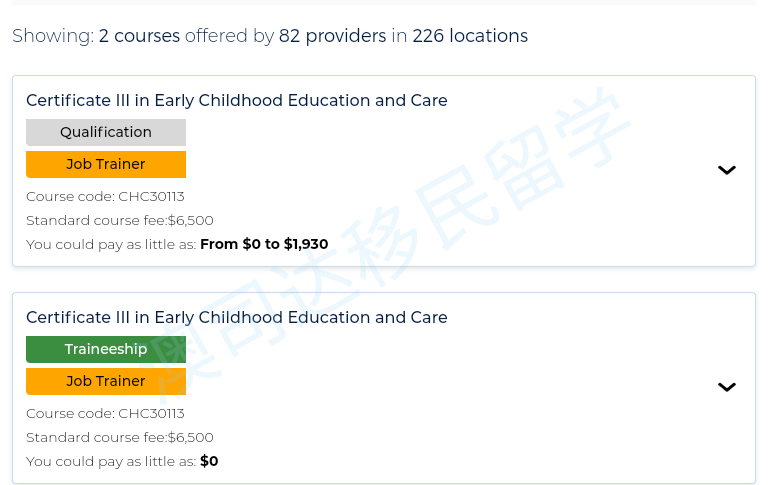Click standard course fee in Qualification card
The width and height of the screenshot is (768, 485).
(120, 220)
